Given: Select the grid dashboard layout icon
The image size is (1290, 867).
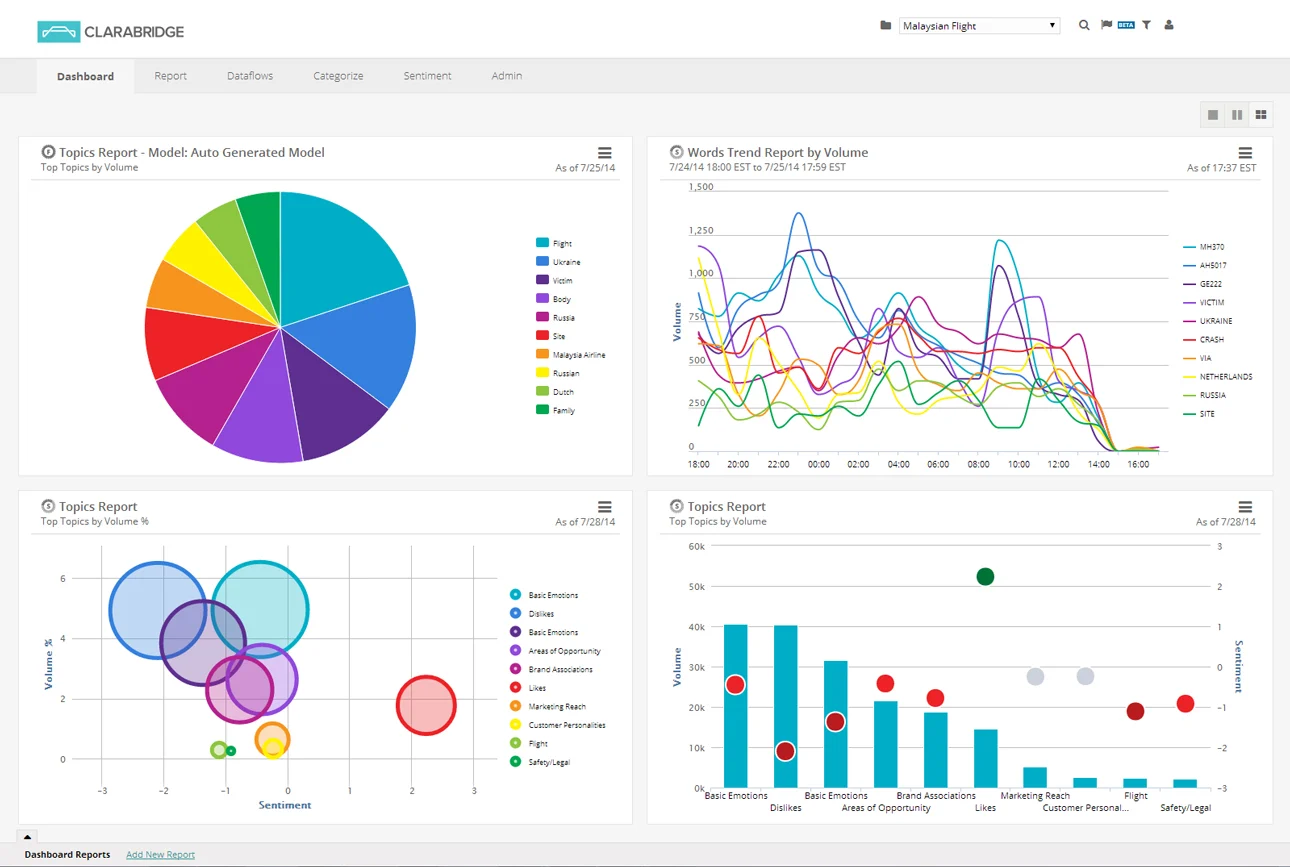Looking at the screenshot, I should pyautogui.click(x=1260, y=114).
